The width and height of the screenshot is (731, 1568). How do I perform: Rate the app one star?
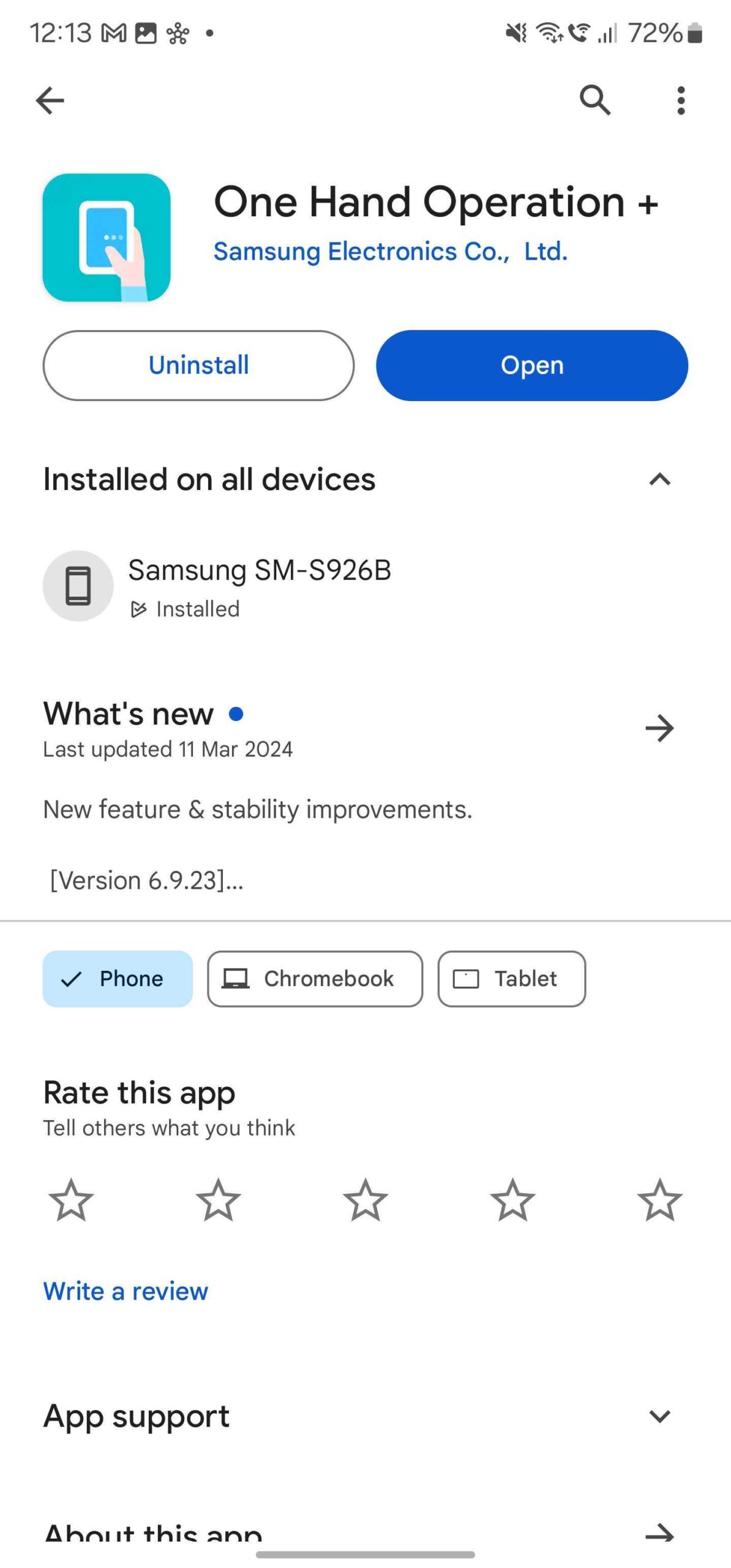coord(71,1200)
